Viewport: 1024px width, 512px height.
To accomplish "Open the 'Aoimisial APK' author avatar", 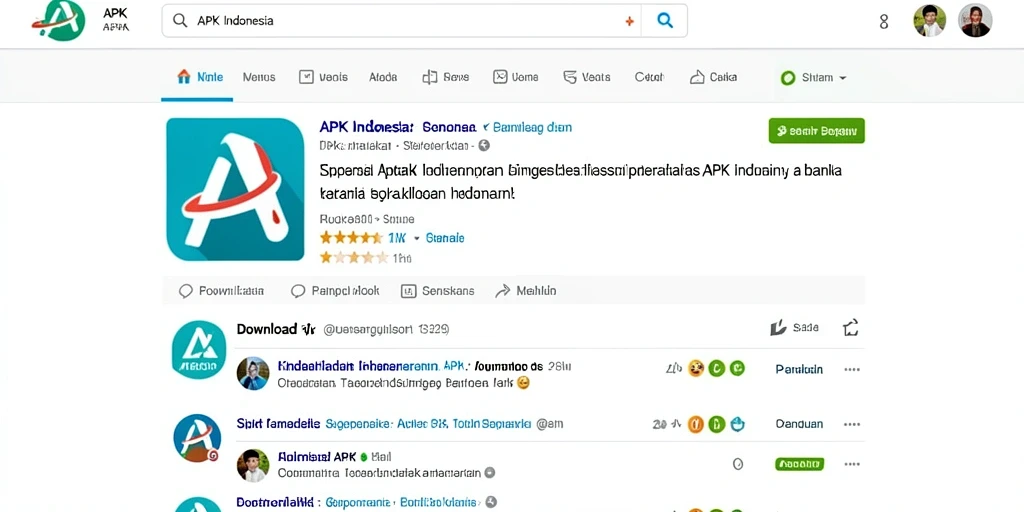I will 253,466.
